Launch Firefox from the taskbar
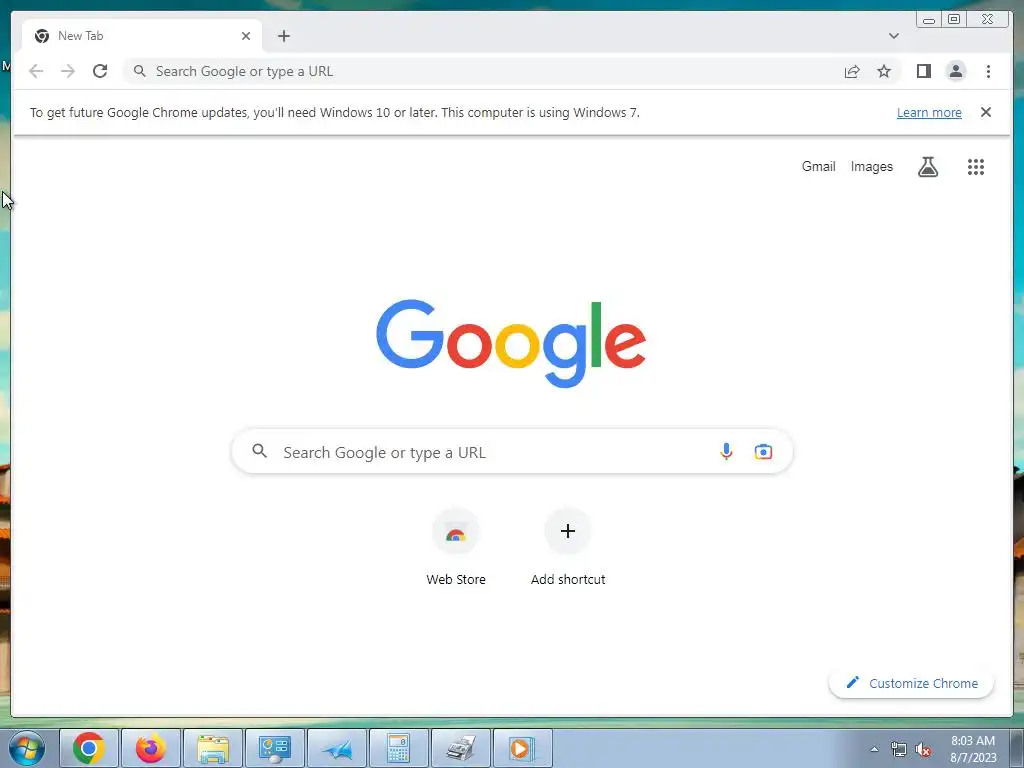The image size is (1024, 768). [151, 748]
